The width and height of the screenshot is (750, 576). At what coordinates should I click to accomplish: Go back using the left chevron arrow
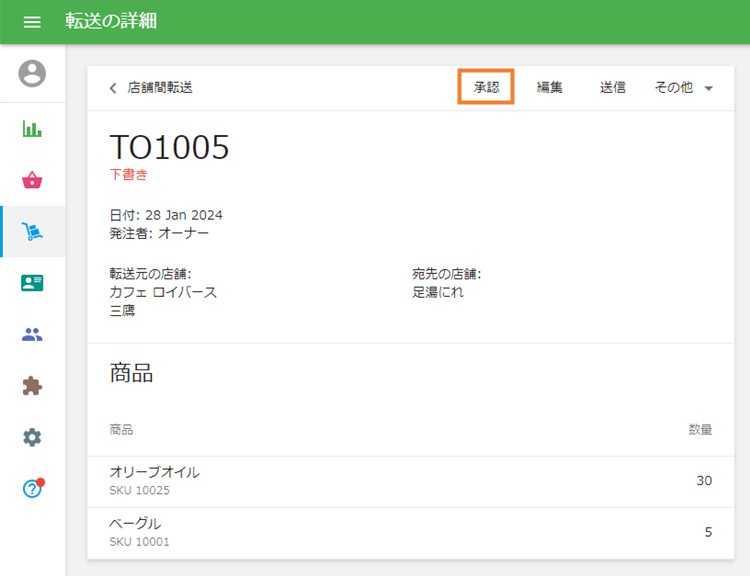click(x=113, y=88)
